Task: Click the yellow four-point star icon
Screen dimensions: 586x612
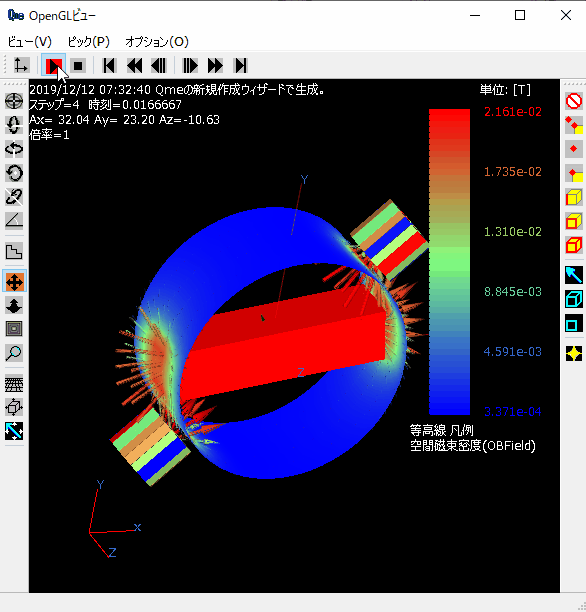Action: tap(574, 354)
